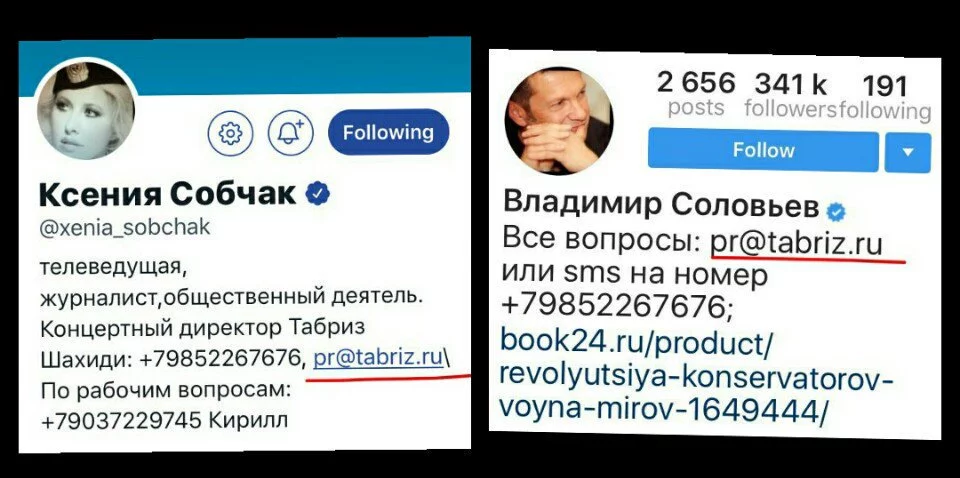Turn on notifications bell icon
Viewport: 960px width, 478px height.
pos(291,132)
